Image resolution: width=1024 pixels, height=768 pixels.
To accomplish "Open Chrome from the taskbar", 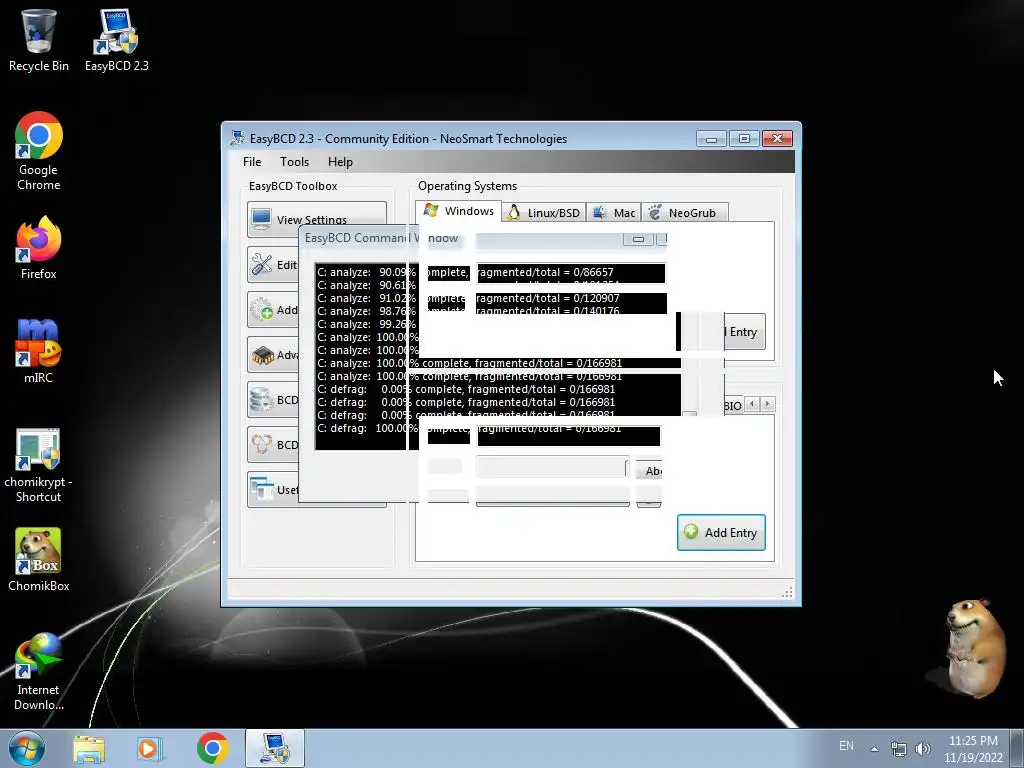I will pos(212,748).
